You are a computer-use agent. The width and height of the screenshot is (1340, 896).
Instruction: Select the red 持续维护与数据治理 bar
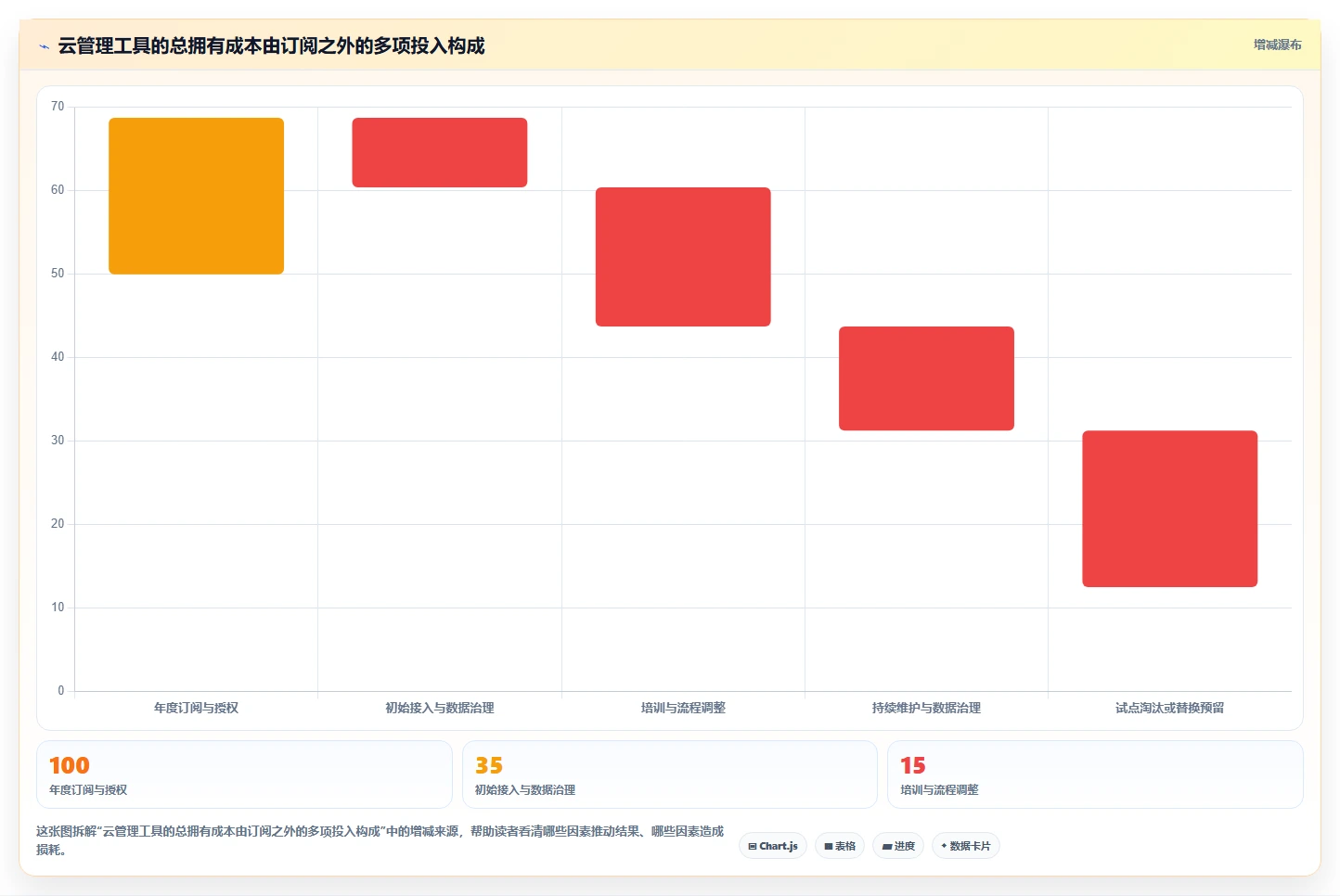tap(926, 378)
